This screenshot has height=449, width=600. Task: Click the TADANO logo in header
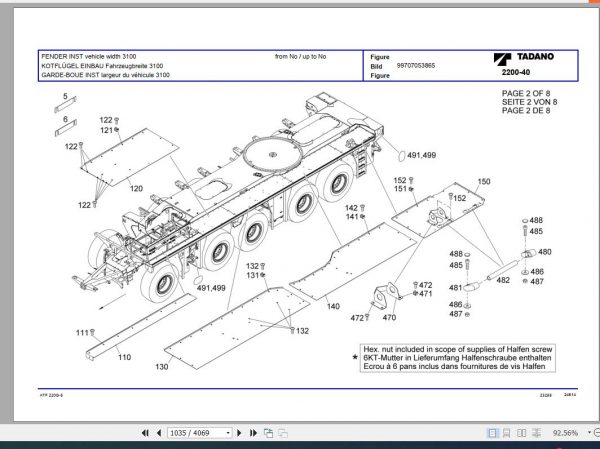point(523,58)
